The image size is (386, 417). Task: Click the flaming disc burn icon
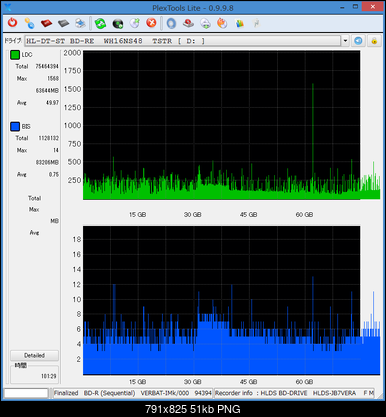pyautogui.click(x=222, y=23)
